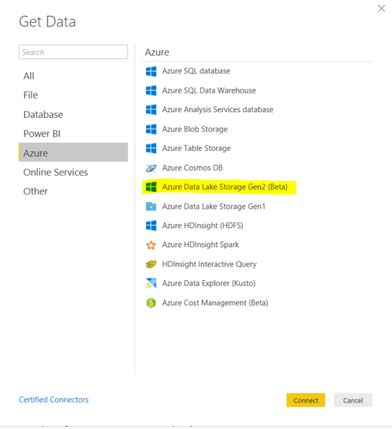392x429 pixels.
Task: Choose Azure Table Storage text
Action: tap(196, 148)
